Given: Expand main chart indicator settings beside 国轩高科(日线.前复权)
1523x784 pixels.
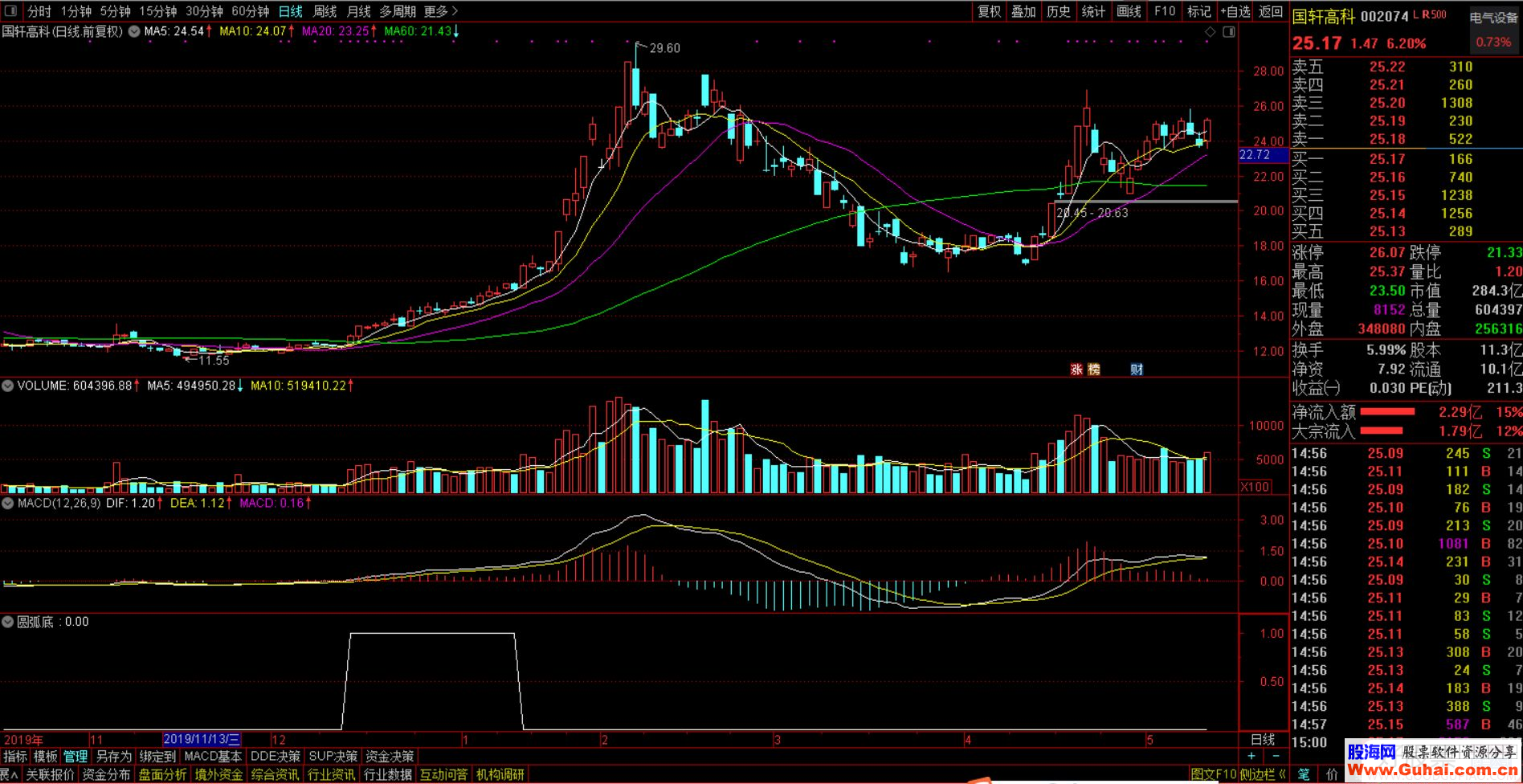Looking at the screenshot, I should pyautogui.click(x=133, y=31).
